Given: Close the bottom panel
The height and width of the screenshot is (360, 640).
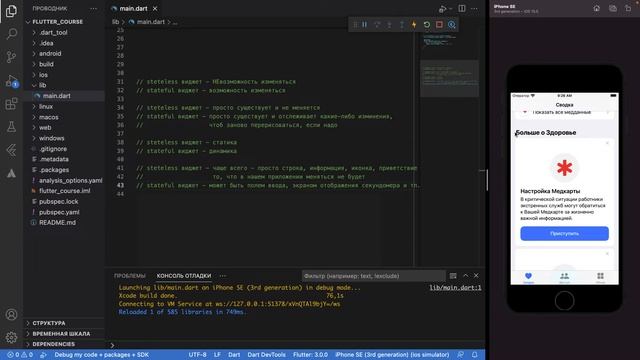Looking at the screenshot, I should tap(476, 276).
